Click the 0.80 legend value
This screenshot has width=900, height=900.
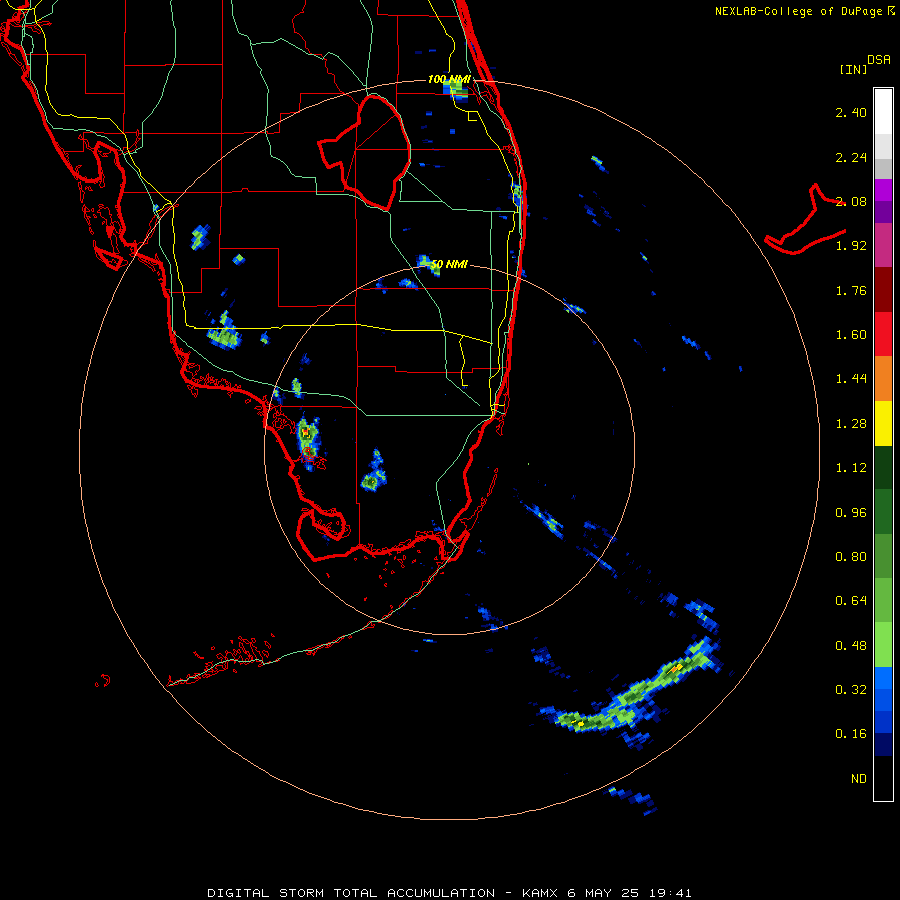tap(851, 557)
